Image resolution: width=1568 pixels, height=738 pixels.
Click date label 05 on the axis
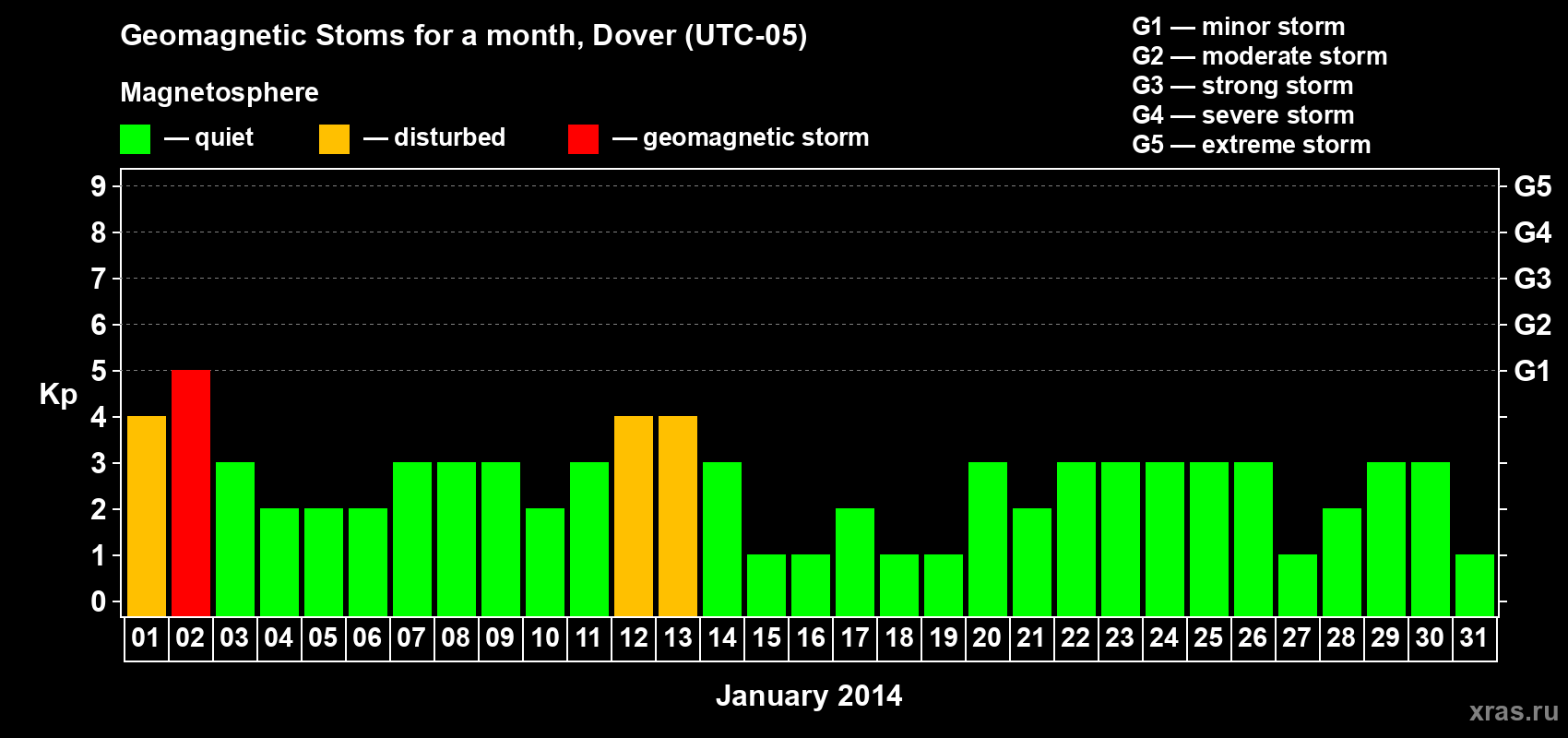[323, 637]
